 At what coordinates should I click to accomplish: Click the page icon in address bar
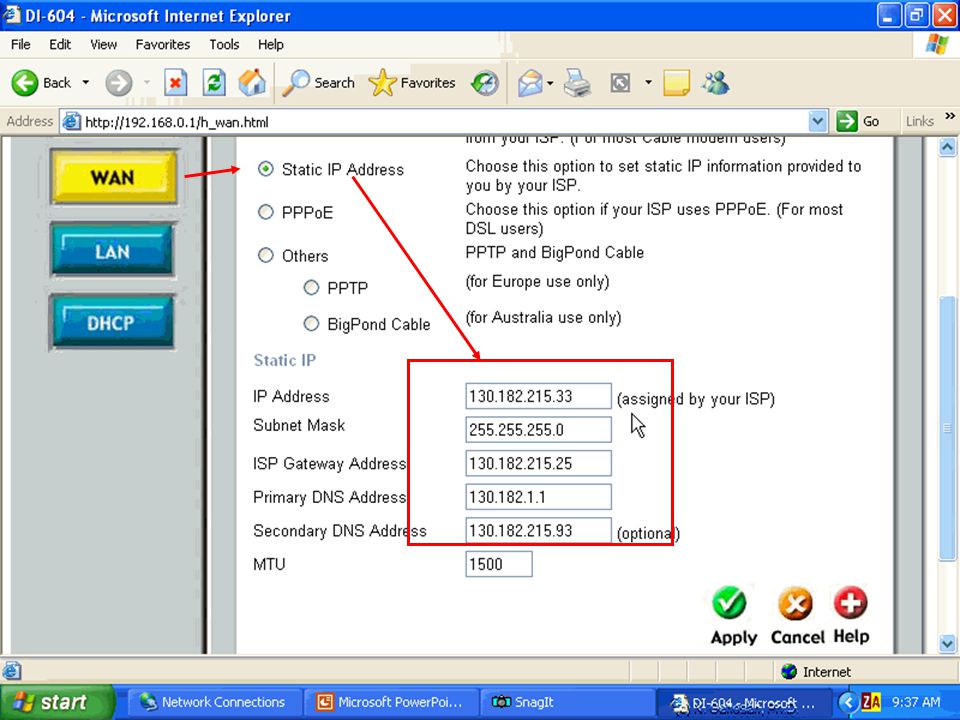coord(72,121)
